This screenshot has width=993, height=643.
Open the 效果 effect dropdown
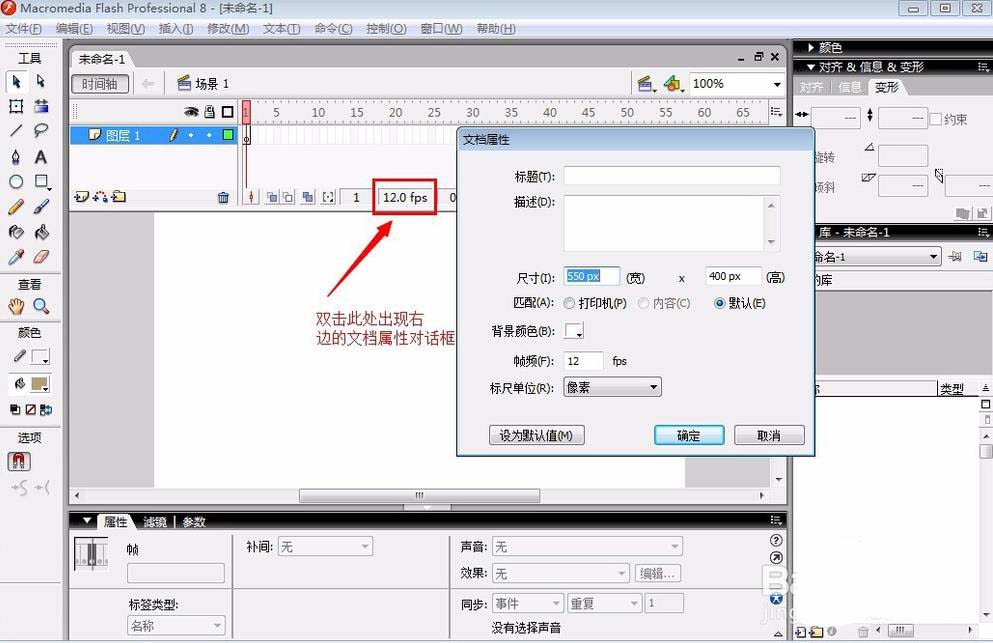(561, 573)
